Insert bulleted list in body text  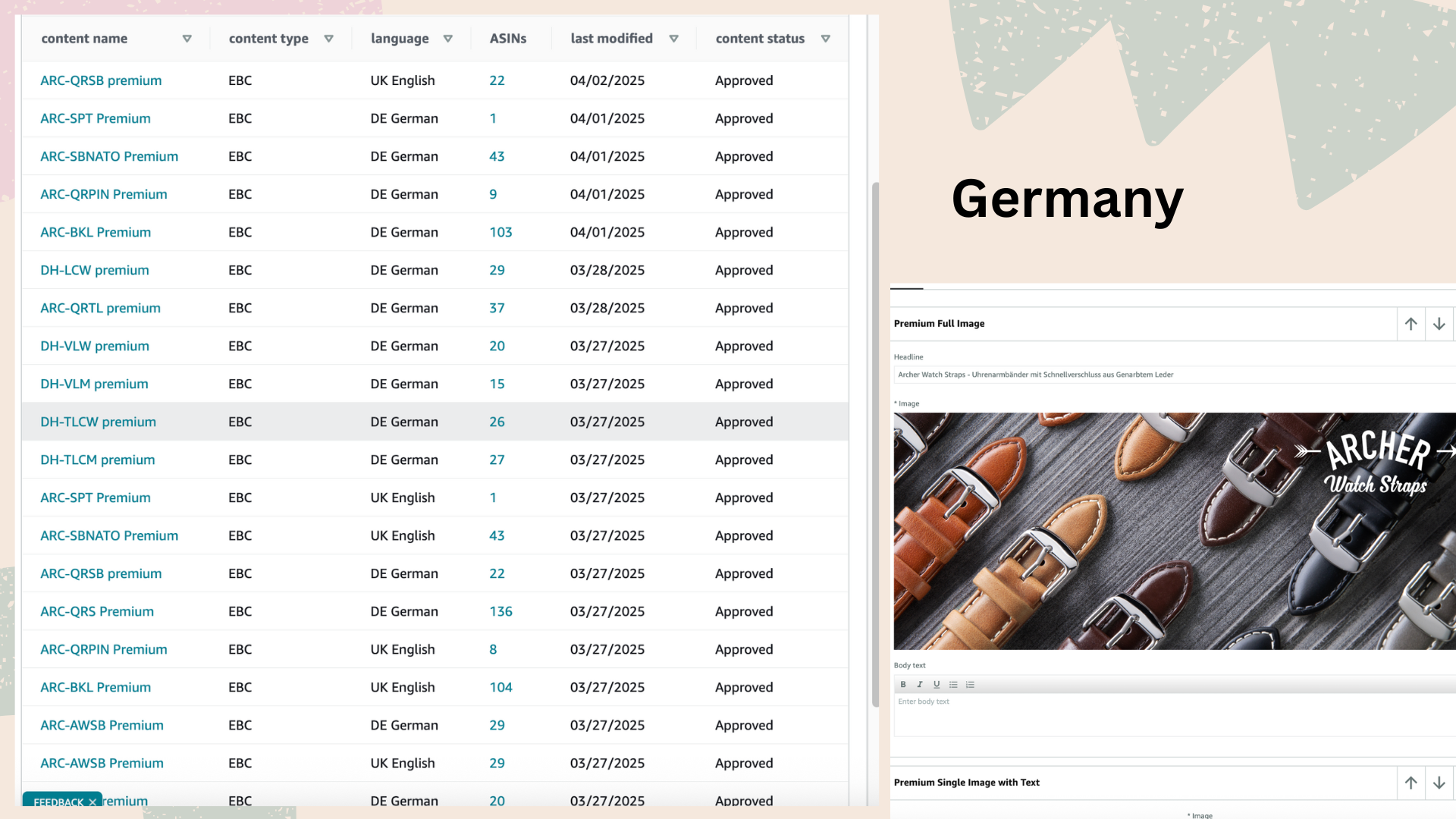(x=953, y=685)
